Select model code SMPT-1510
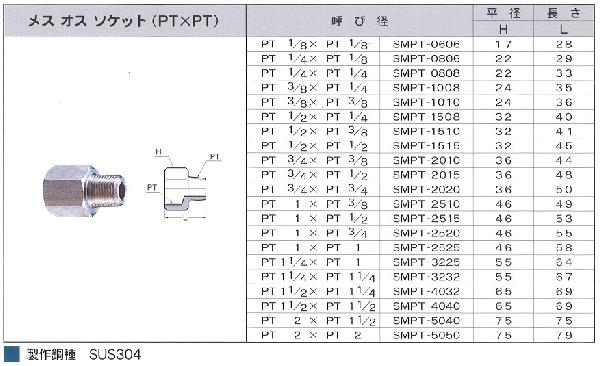The width and height of the screenshot is (600, 366). pyautogui.click(x=426, y=132)
